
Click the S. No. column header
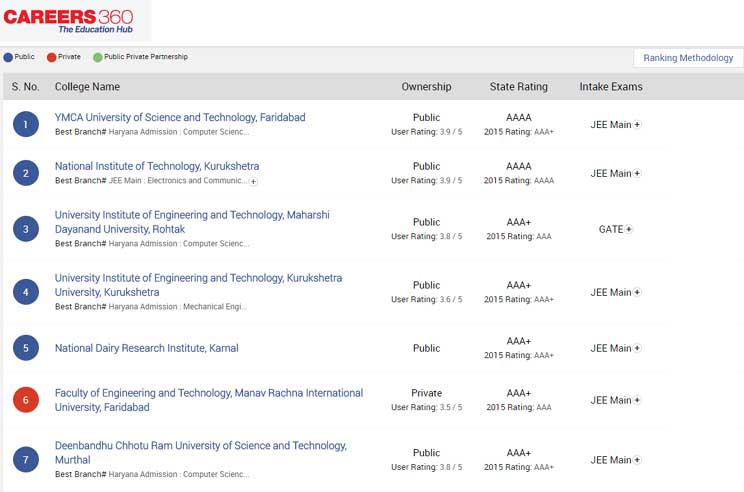(26, 87)
